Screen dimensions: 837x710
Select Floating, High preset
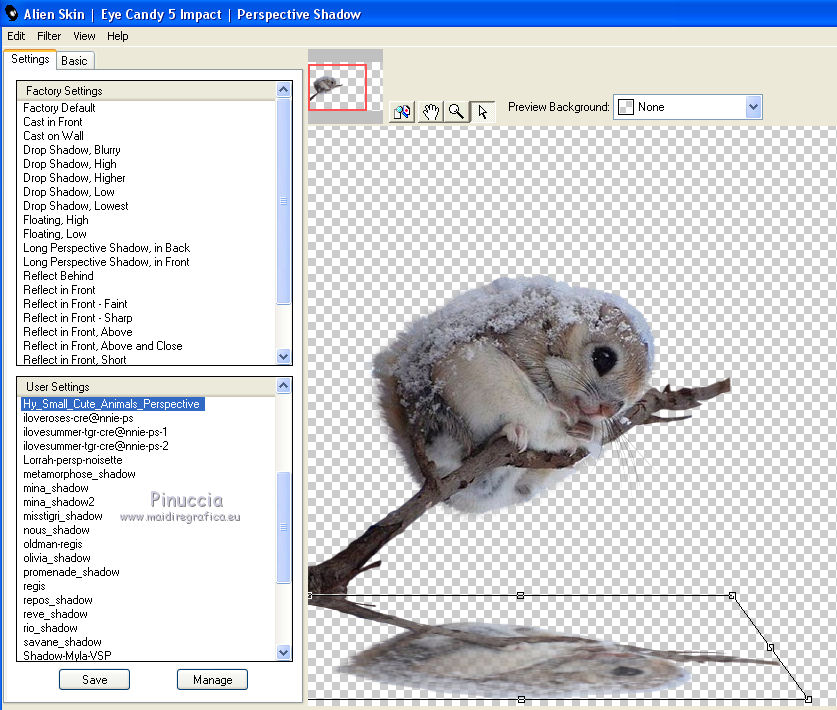(56, 220)
